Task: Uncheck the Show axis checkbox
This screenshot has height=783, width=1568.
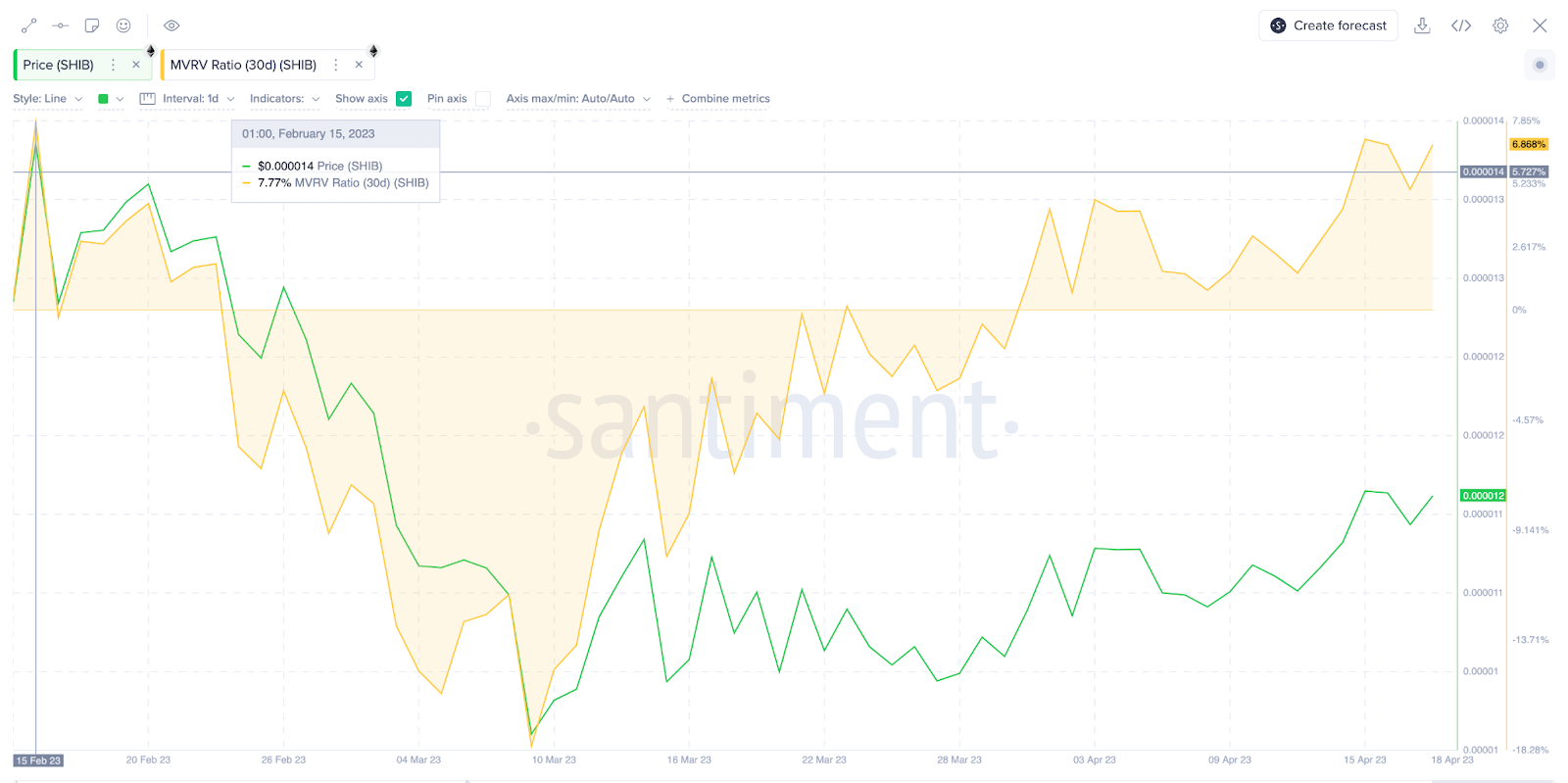Action: [404, 99]
